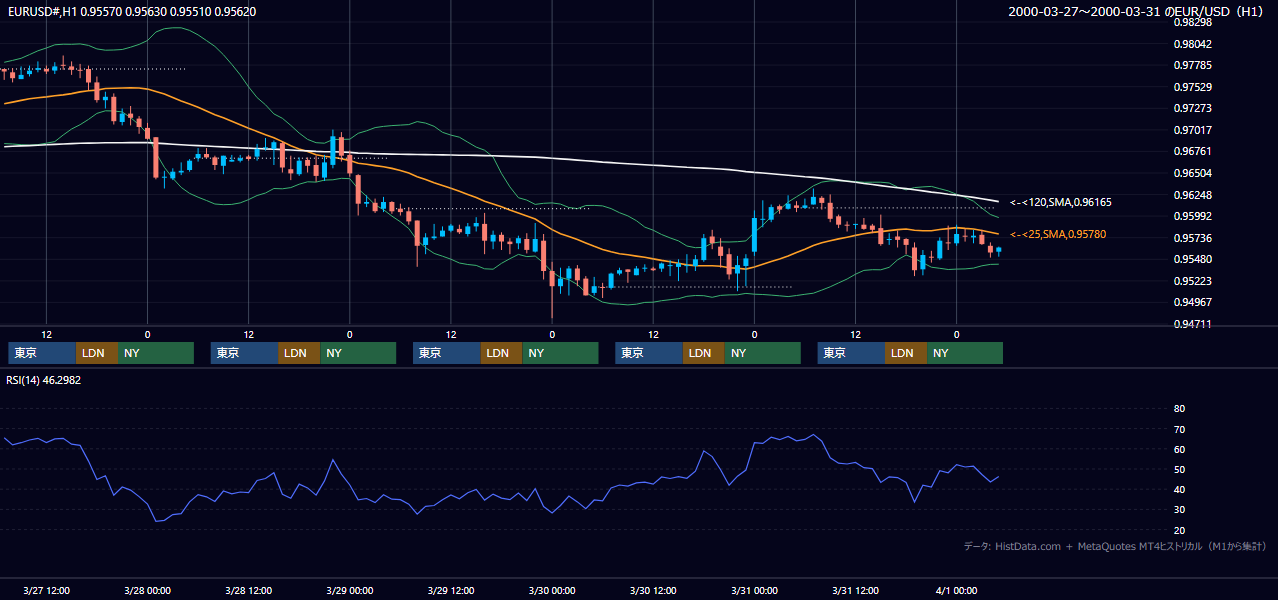Select the 3/31 12:00 time axis label
This screenshot has width=1278, height=600.
point(855,590)
